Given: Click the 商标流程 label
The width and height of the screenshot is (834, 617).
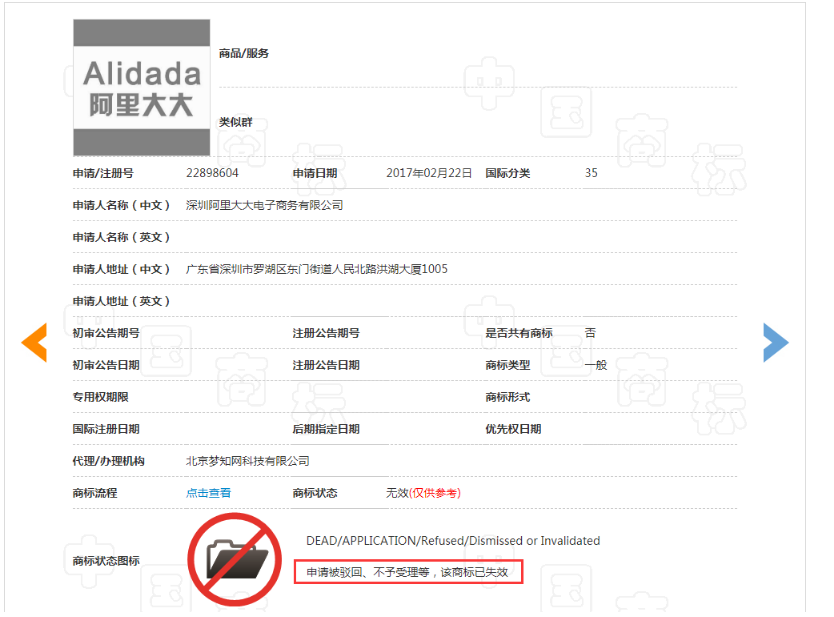Looking at the screenshot, I should tap(95, 493).
